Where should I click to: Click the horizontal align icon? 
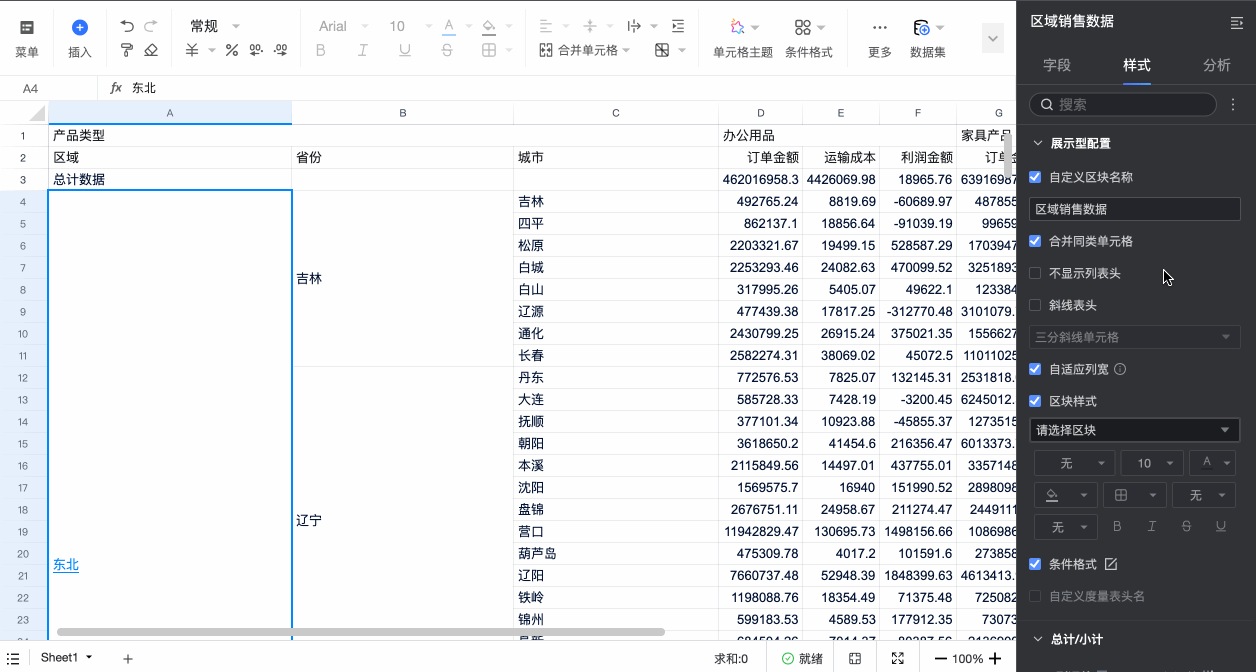545,27
